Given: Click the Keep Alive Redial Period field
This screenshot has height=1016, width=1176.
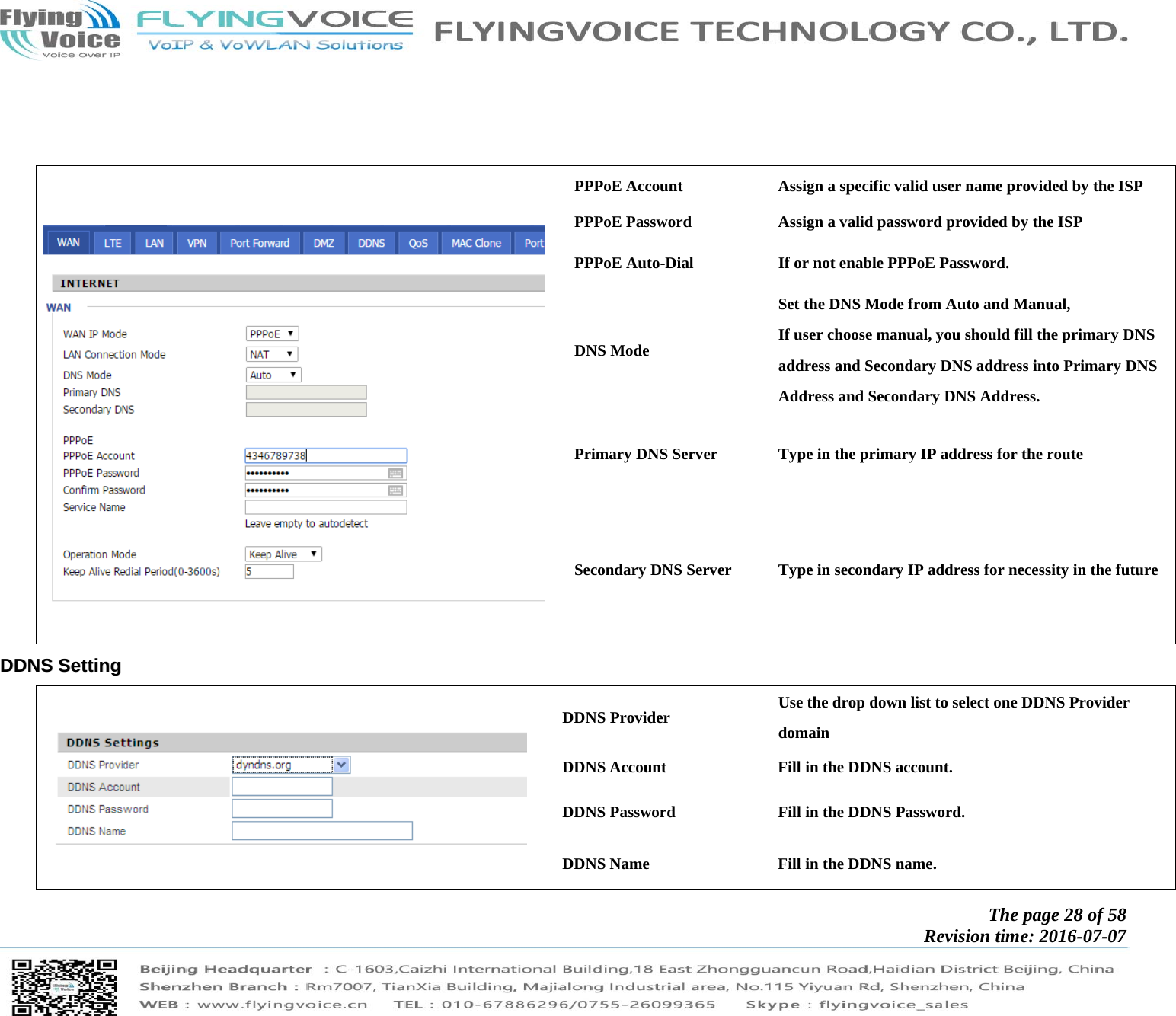Looking at the screenshot, I should pyautogui.click(x=269, y=571).
